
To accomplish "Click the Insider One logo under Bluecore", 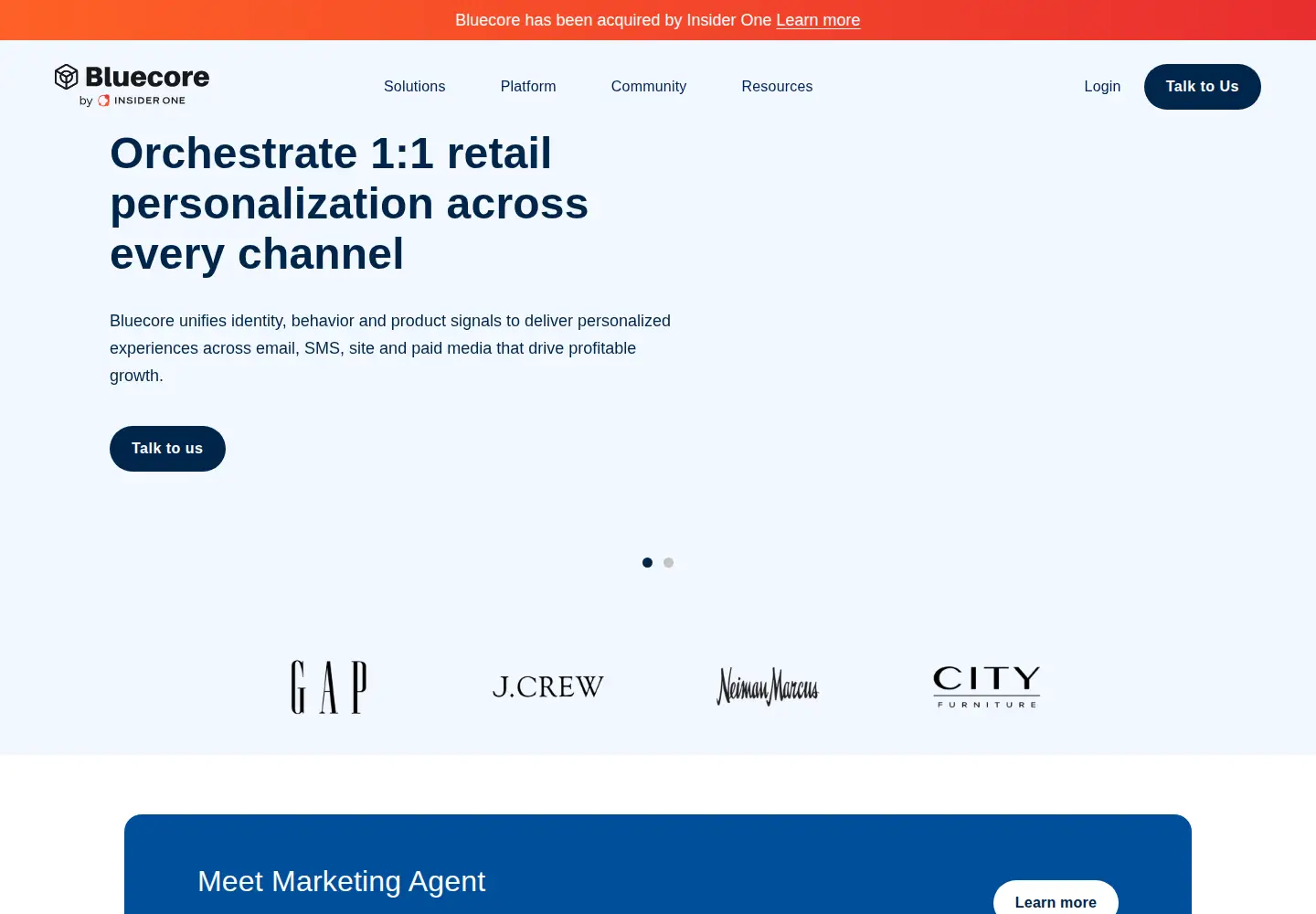I will tap(142, 101).
